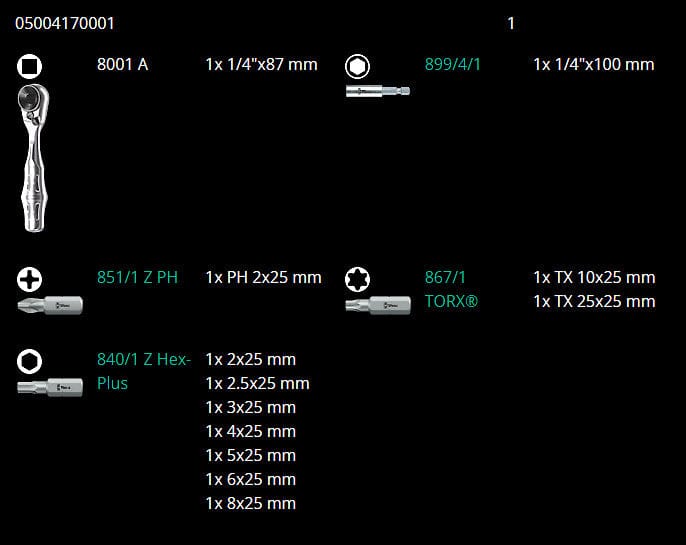Viewport: 686px width, 545px height.
Task: Click the square drive profile icon
Action: (30, 67)
